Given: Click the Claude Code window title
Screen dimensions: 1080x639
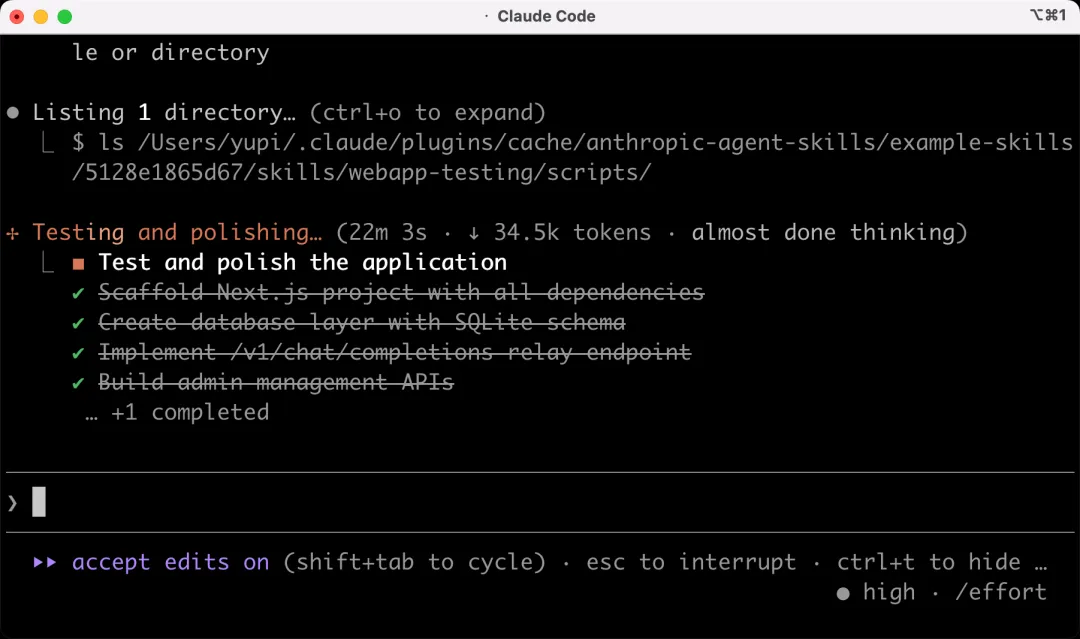Looking at the screenshot, I should [546, 16].
